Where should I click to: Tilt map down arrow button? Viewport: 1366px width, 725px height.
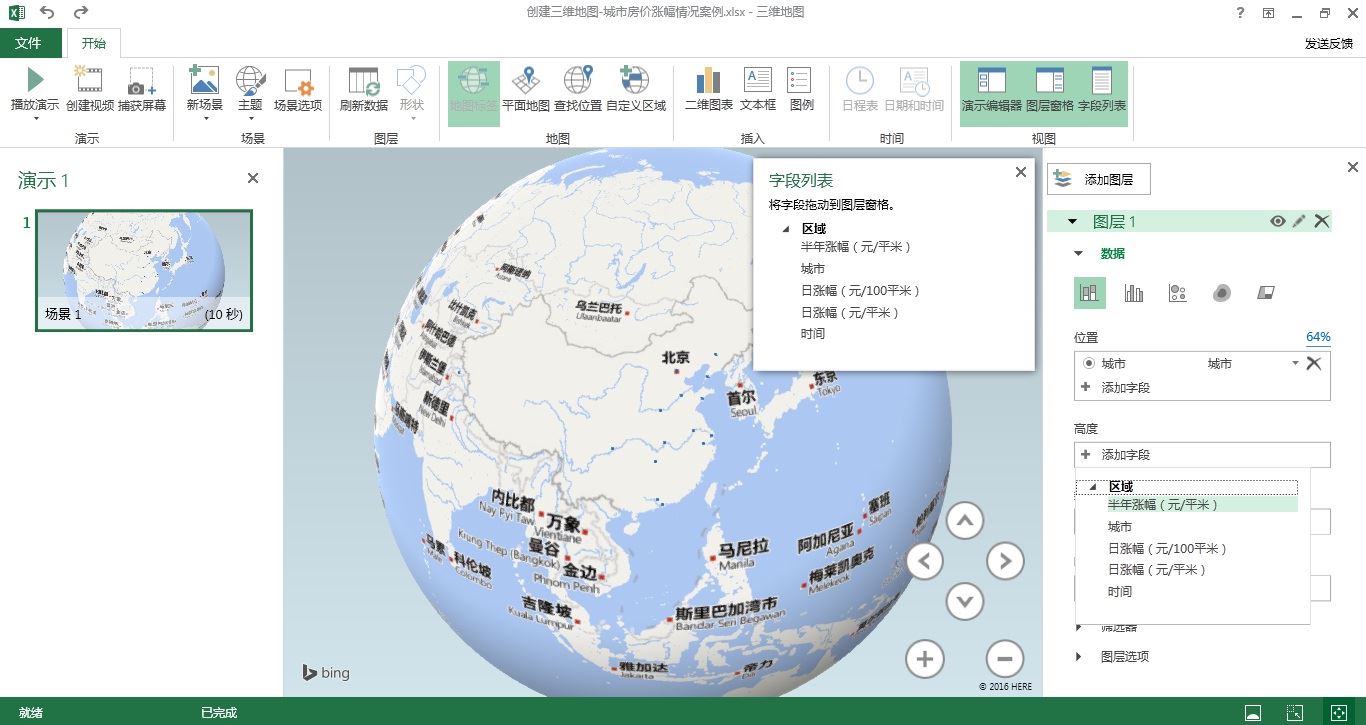[x=965, y=601]
